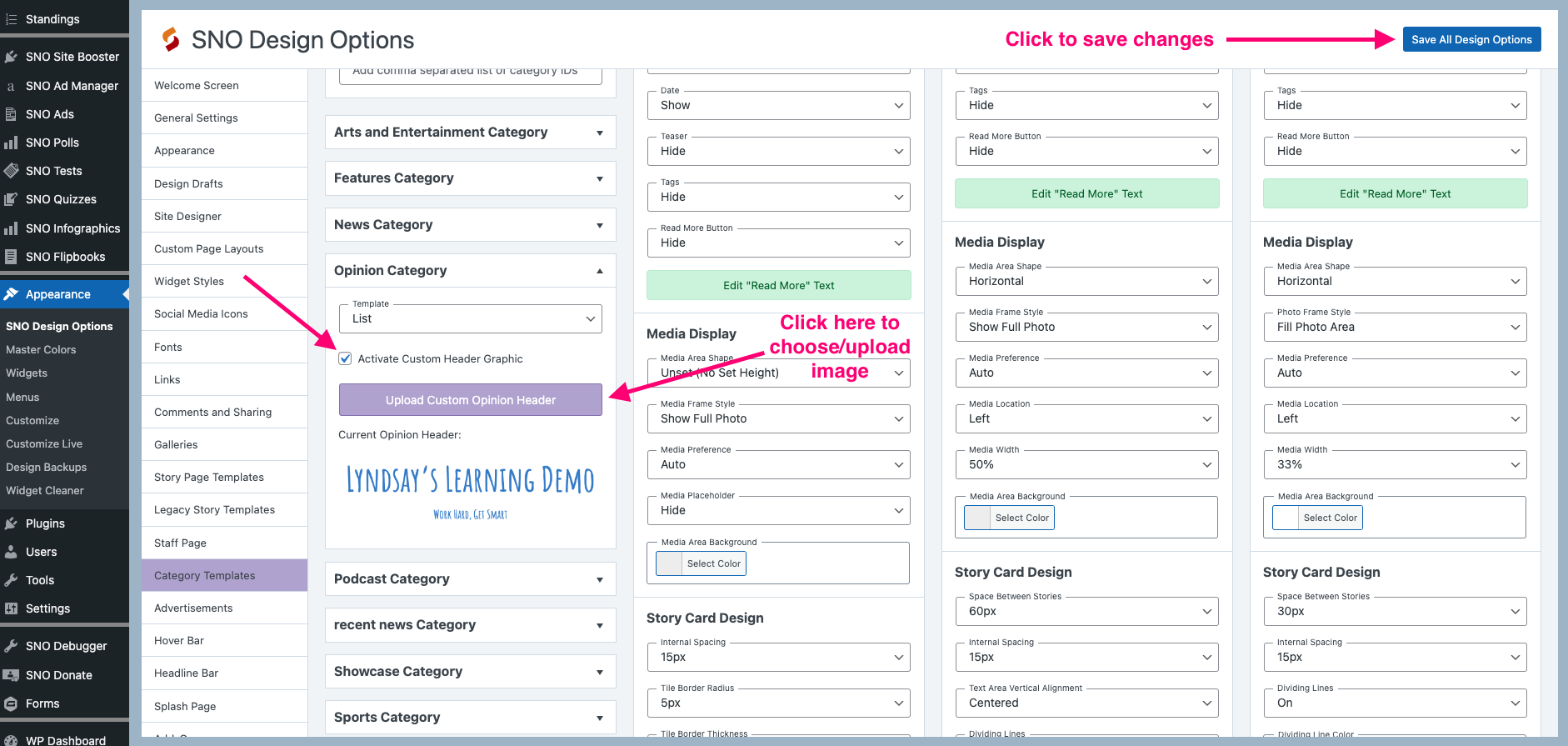
Task: Open the Tile Border Radius dropdown
Action: point(778,703)
